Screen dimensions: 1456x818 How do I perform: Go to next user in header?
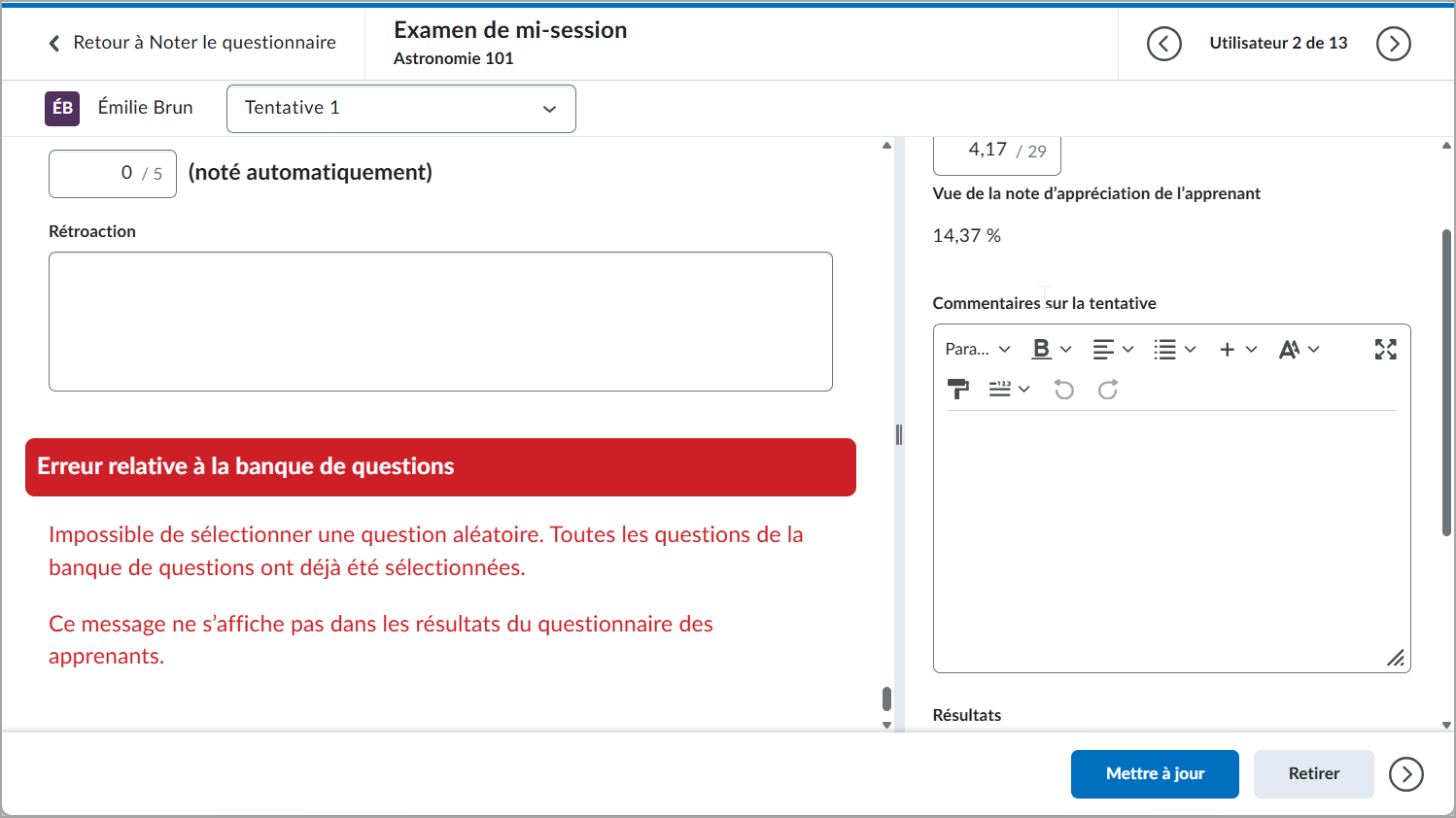[x=1393, y=44]
